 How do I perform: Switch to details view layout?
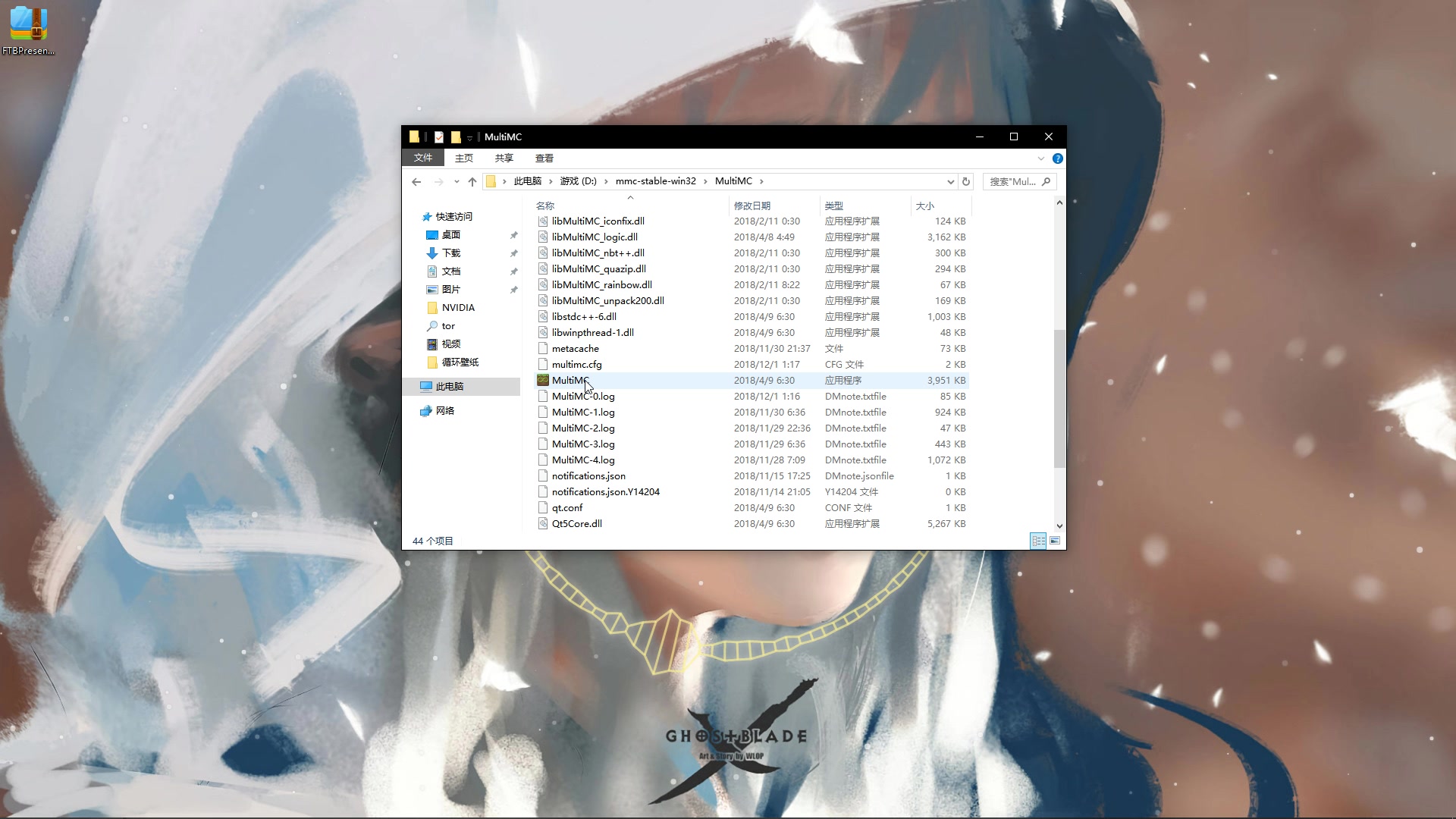[x=1037, y=541]
